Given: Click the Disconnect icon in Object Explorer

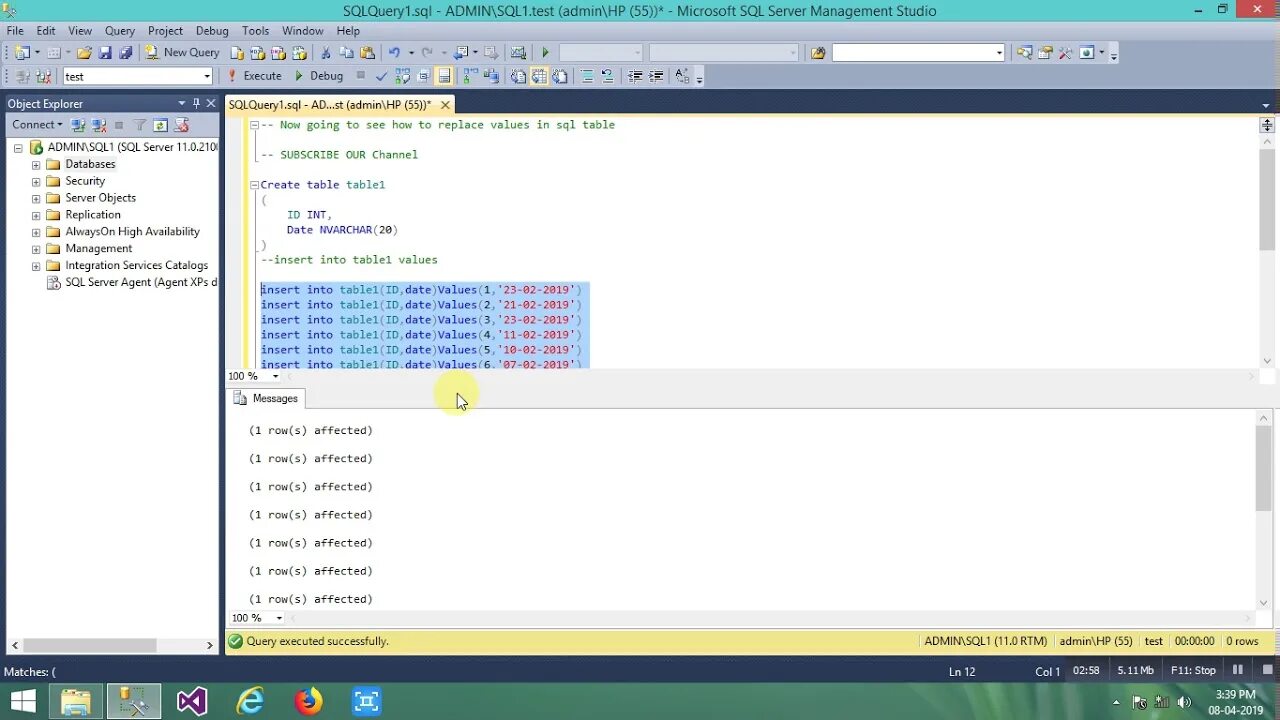Looking at the screenshot, I should (x=98, y=124).
